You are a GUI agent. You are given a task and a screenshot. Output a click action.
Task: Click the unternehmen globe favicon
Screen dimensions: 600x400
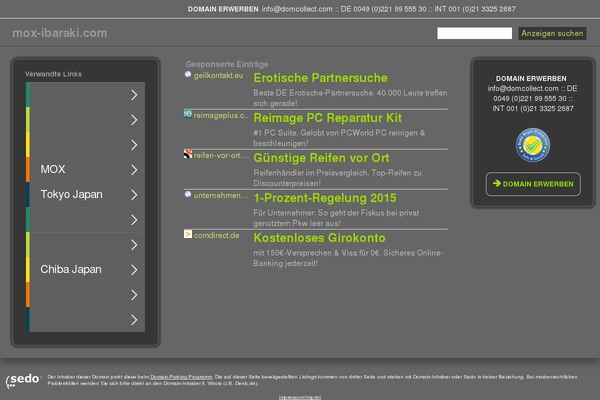click(188, 194)
